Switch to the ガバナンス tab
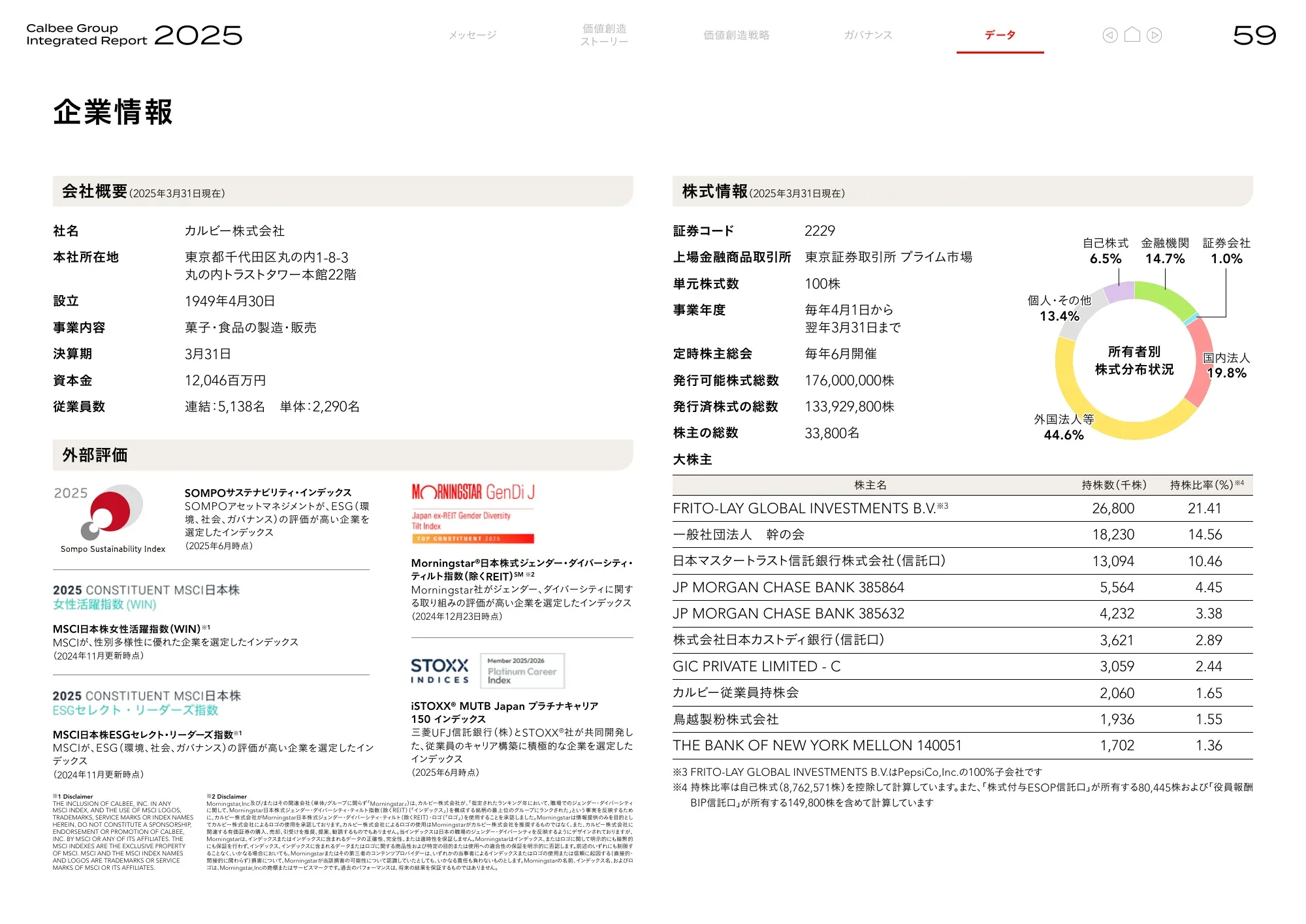 pyautogui.click(x=868, y=35)
